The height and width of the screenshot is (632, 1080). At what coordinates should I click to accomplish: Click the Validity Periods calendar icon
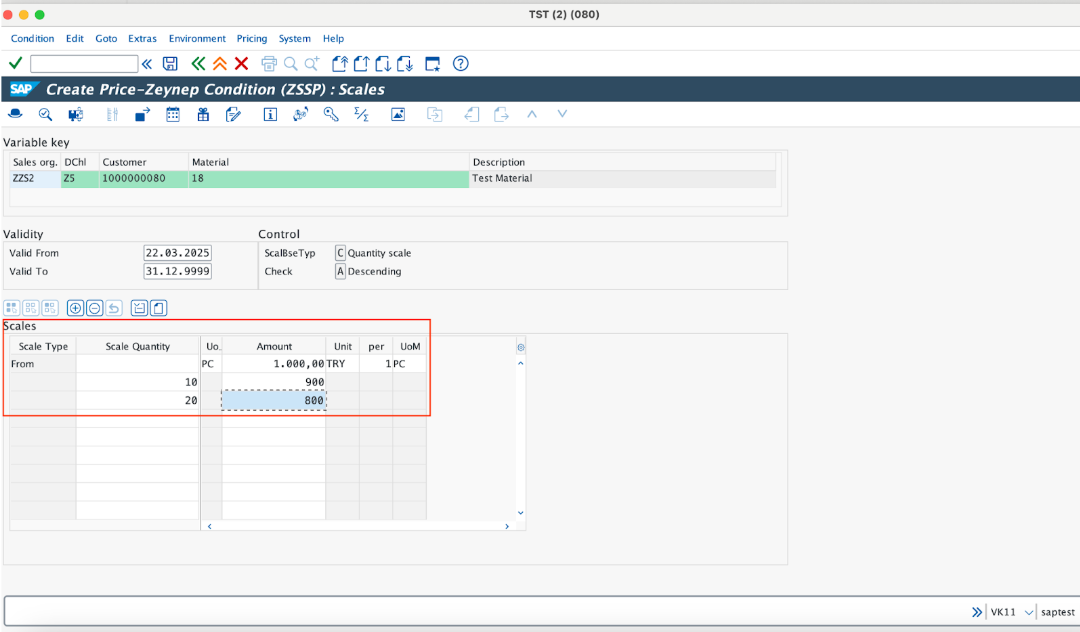click(x=173, y=114)
